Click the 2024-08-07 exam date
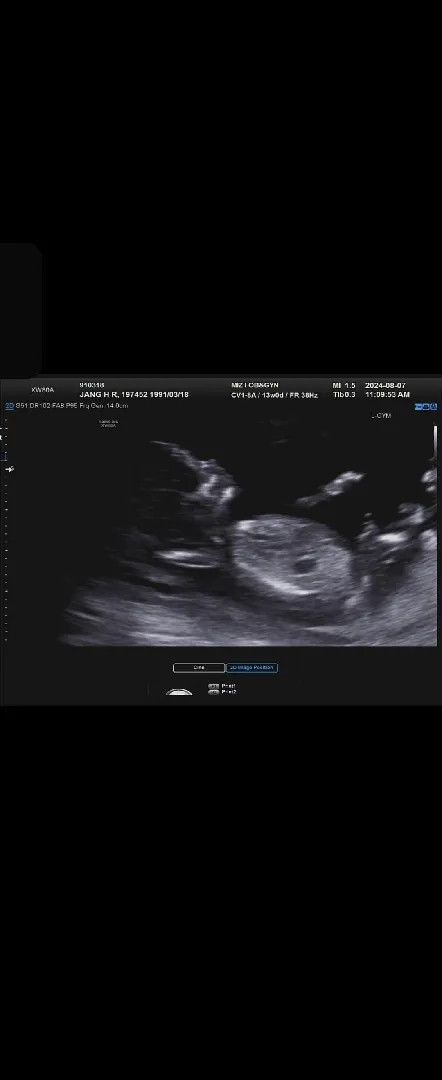Screen dimensions: 442x1080 [386, 385]
